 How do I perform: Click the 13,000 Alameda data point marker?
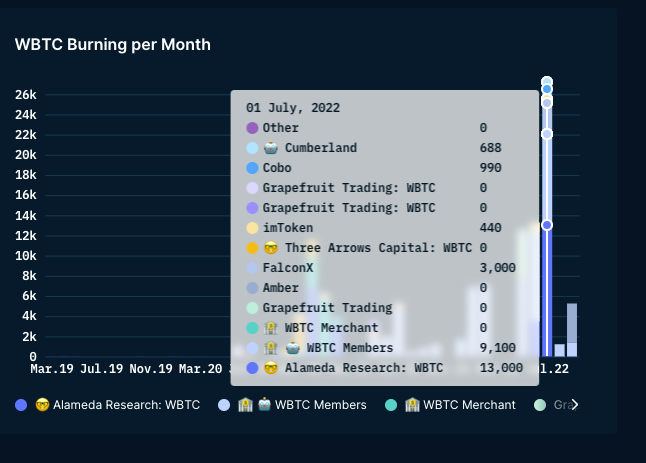click(x=547, y=225)
